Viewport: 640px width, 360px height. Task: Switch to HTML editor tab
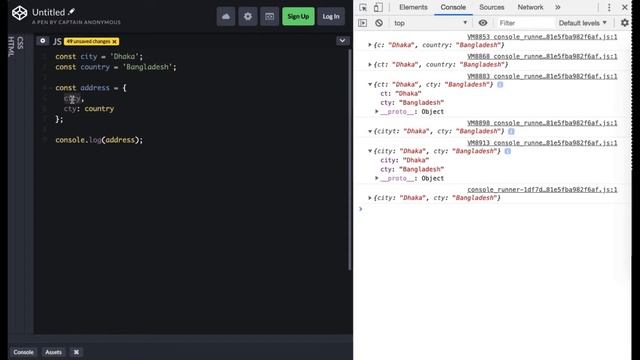[11, 46]
